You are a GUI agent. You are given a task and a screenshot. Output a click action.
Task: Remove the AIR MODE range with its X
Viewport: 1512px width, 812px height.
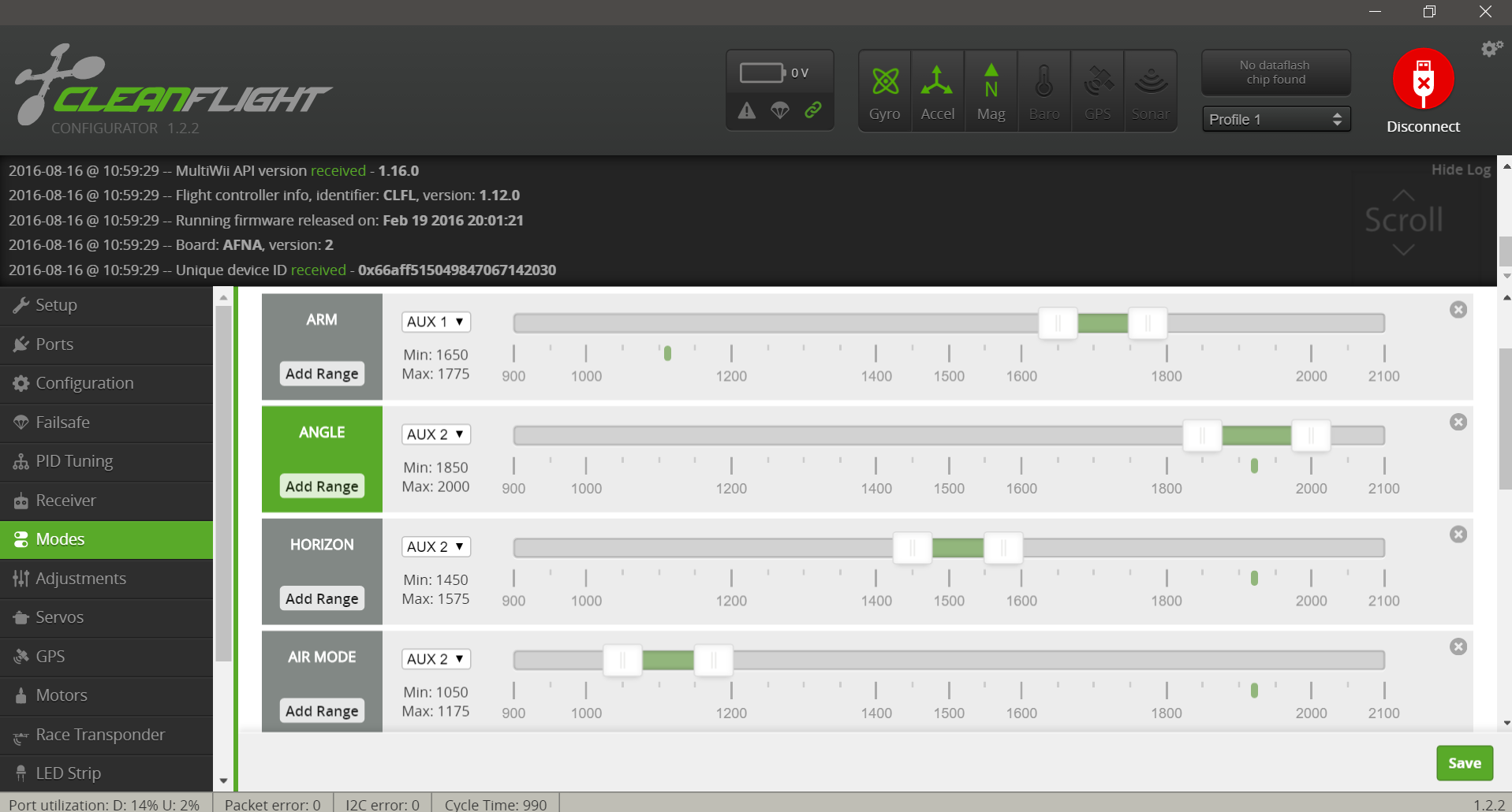point(1458,646)
